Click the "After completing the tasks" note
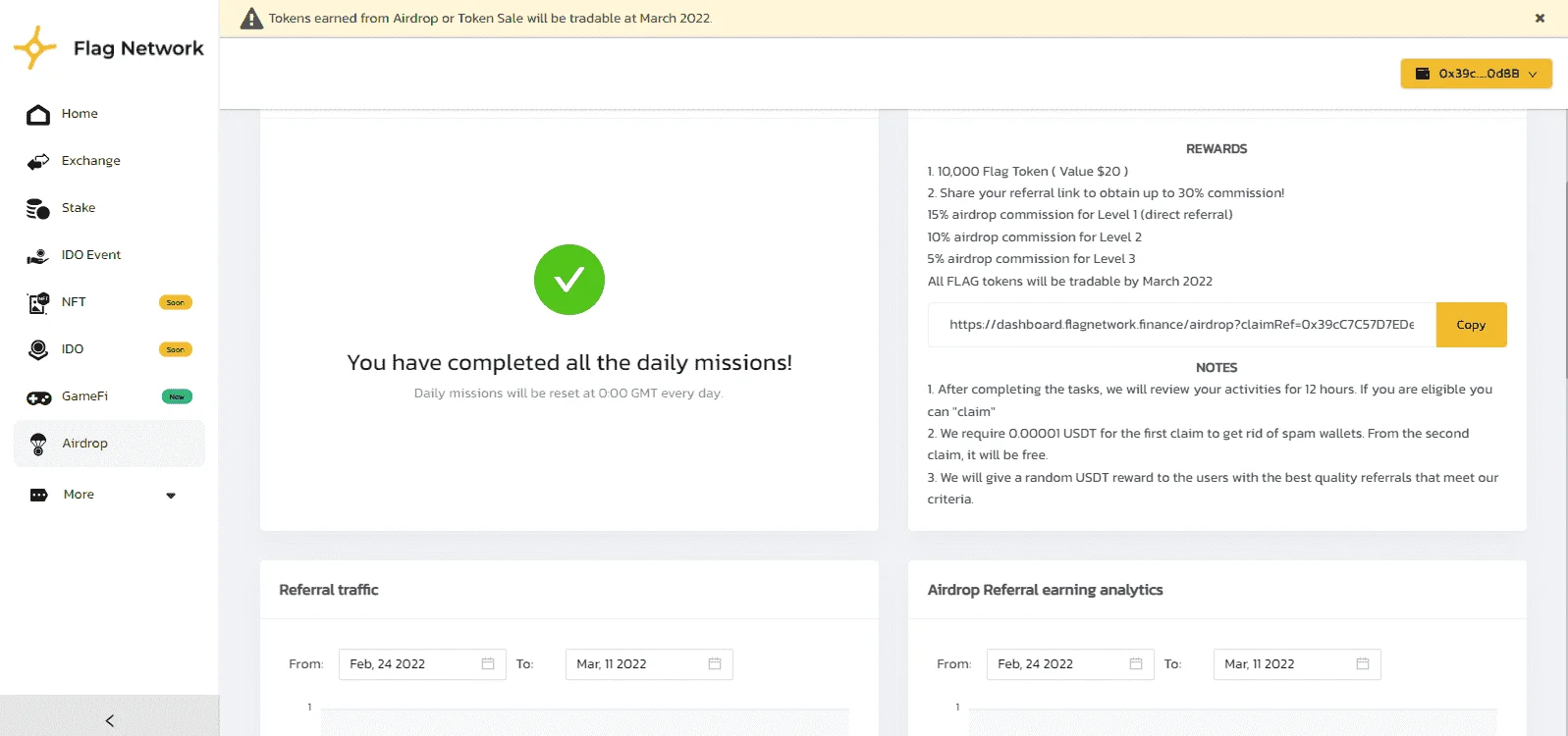Image resolution: width=1568 pixels, height=736 pixels. (x=1211, y=400)
